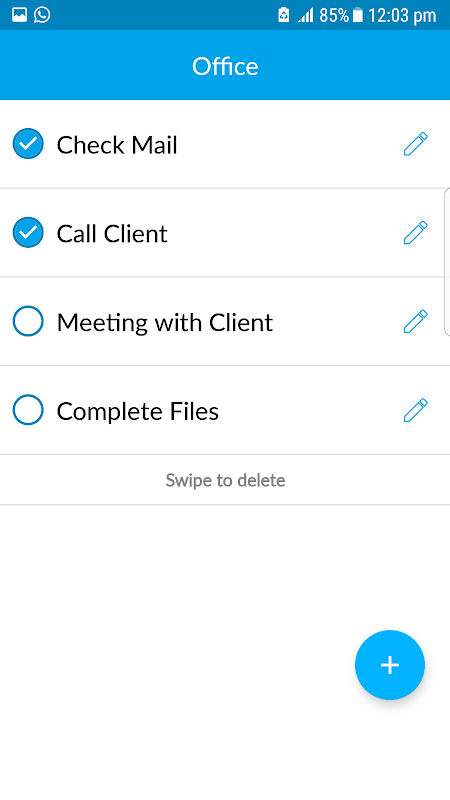The width and height of the screenshot is (450, 800).
Task: Edit the Meeting with Client task
Action: 415,321
